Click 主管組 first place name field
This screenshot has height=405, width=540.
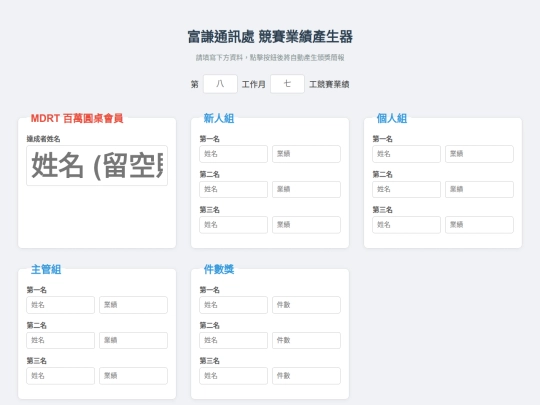click(x=61, y=305)
